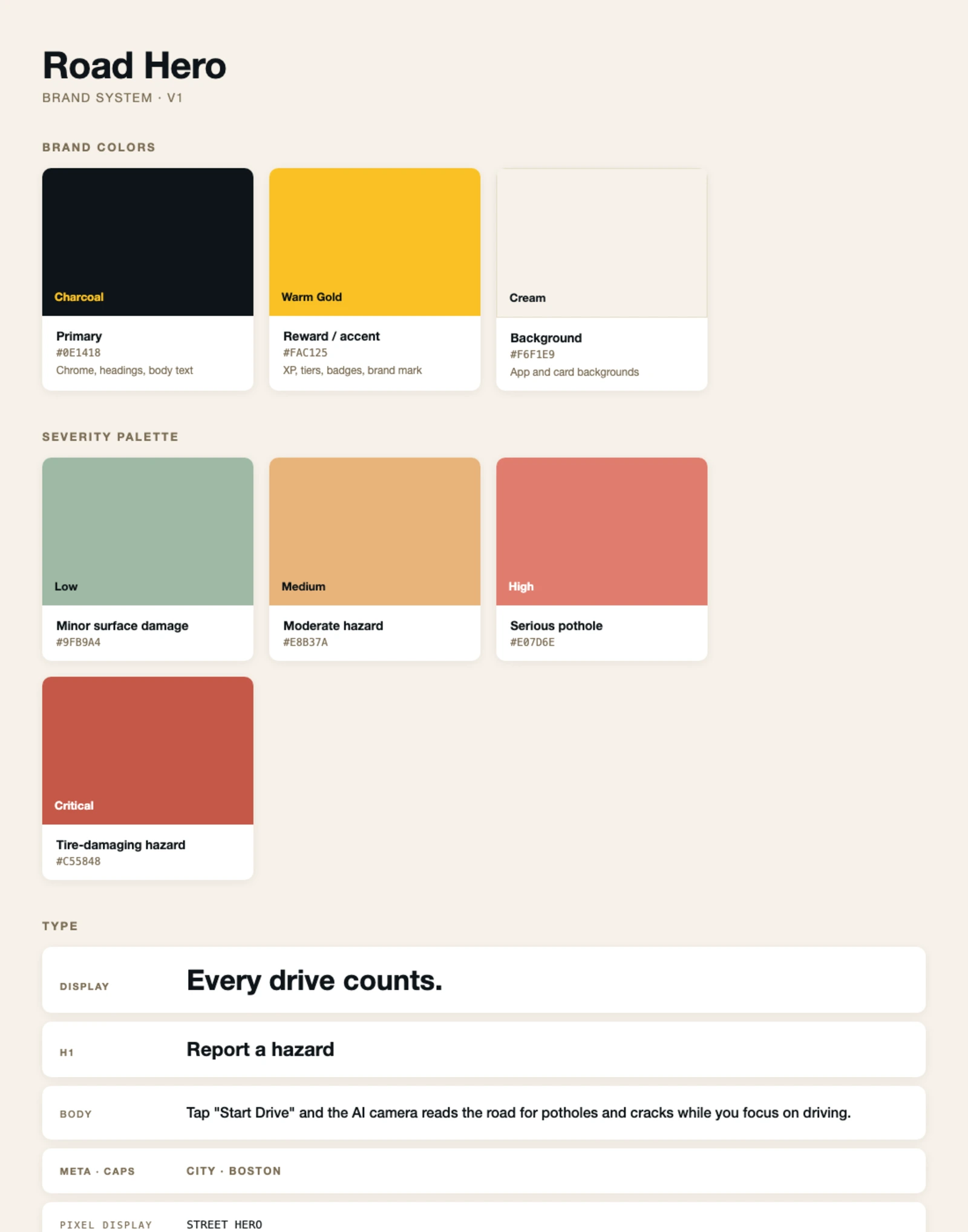Click the 'CITY · BOSTON' meta sample
This screenshot has height=1232, width=968.
[234, 1171]
